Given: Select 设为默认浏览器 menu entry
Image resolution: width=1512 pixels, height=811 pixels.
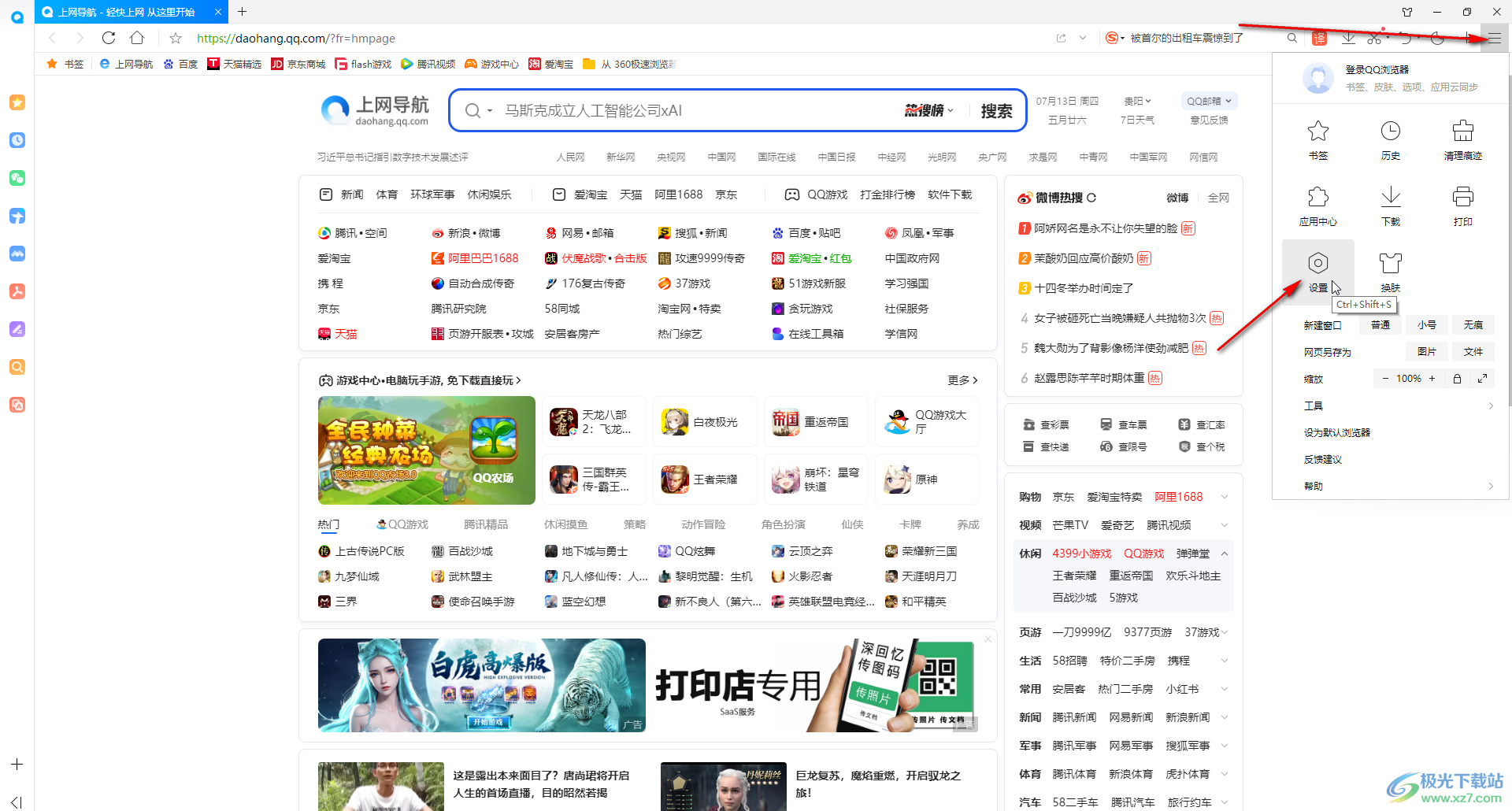Looking at the screenshot, I should pyautogui.click(x=1337, y=432).
